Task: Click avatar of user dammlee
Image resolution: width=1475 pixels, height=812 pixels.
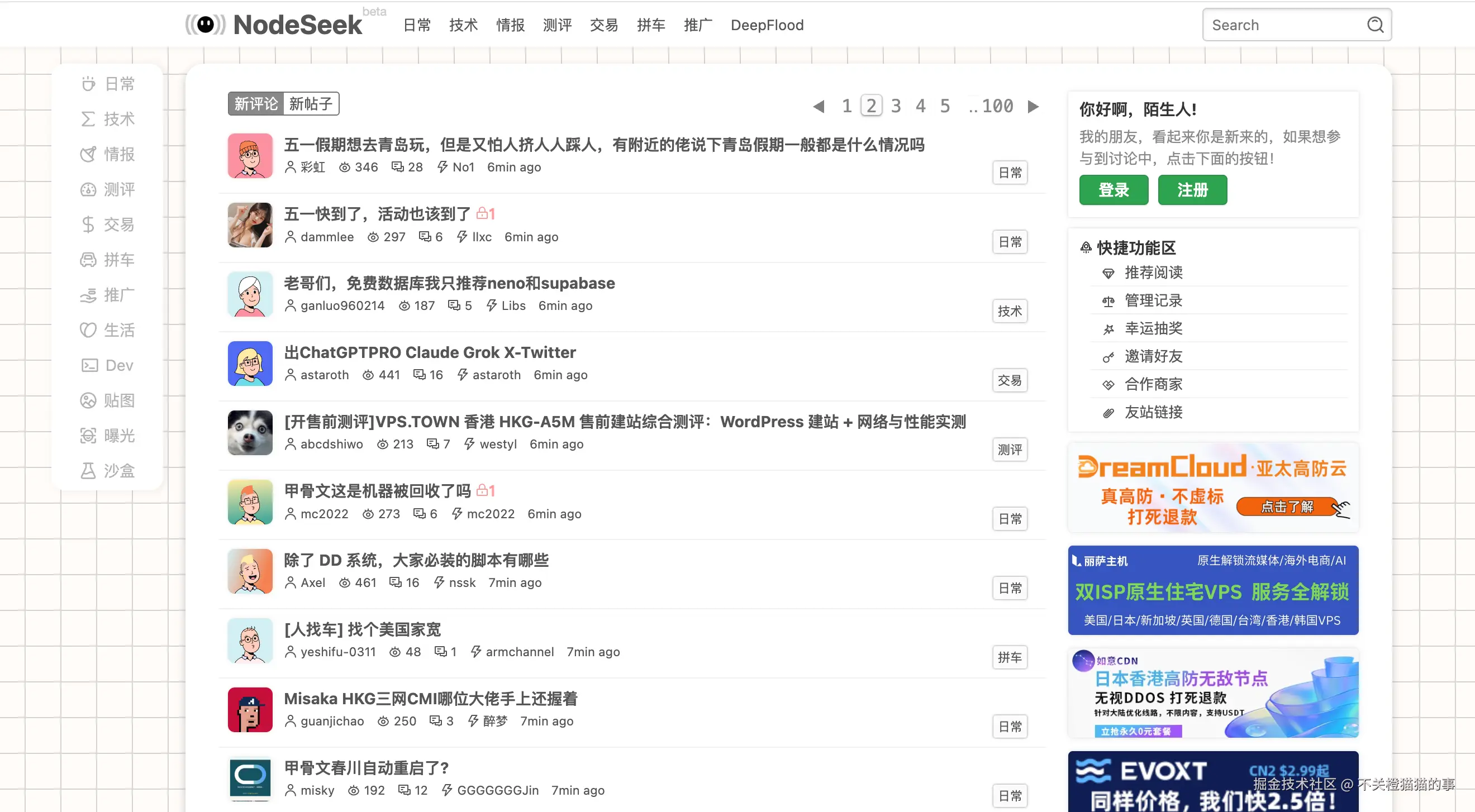Action: pyautogui.click(x=250, y=225)
